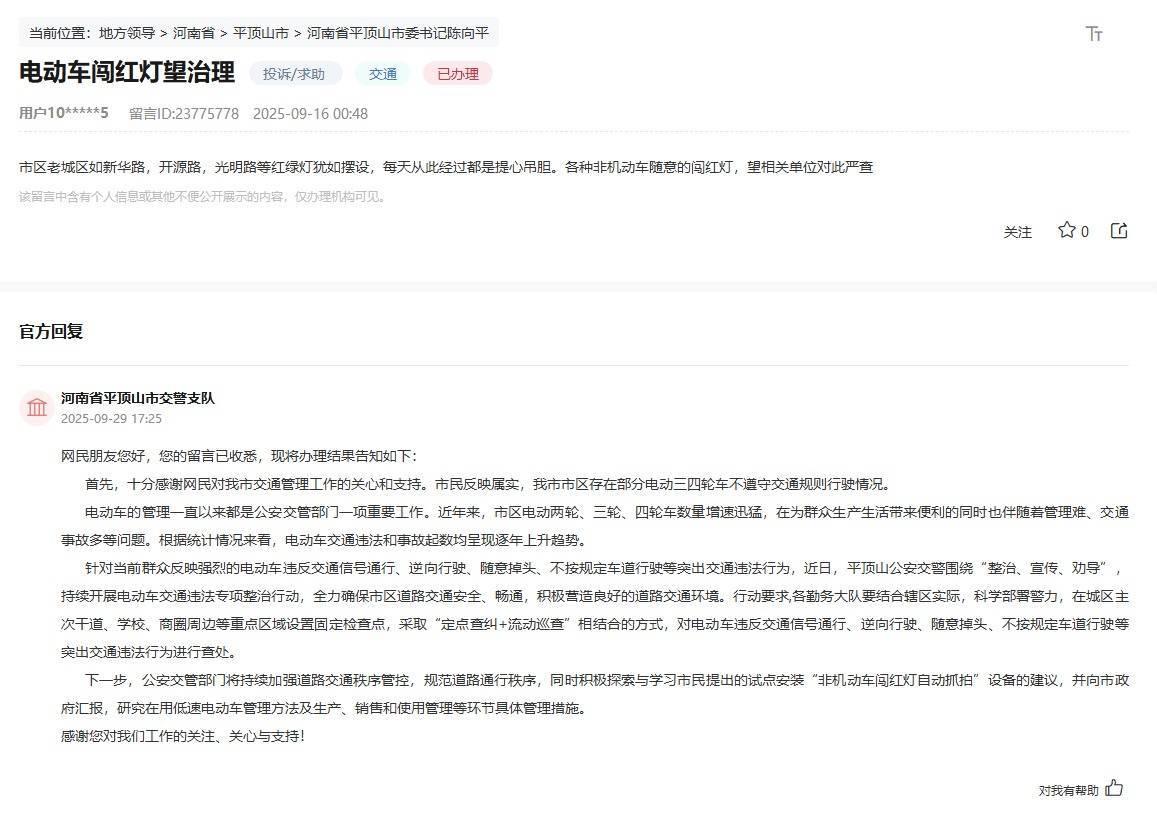Viewport: 1157px width, 820px height.
Task: Click the 官方回复 section header
Action: point(48,331)
